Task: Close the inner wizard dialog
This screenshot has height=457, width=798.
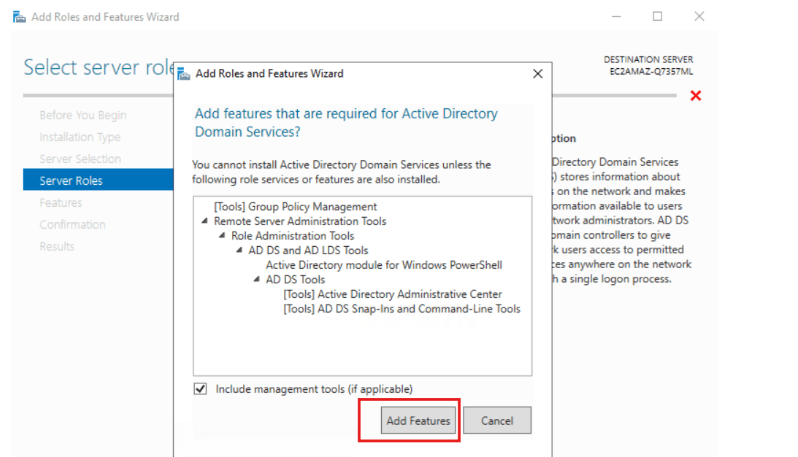Action: [537, 74]
